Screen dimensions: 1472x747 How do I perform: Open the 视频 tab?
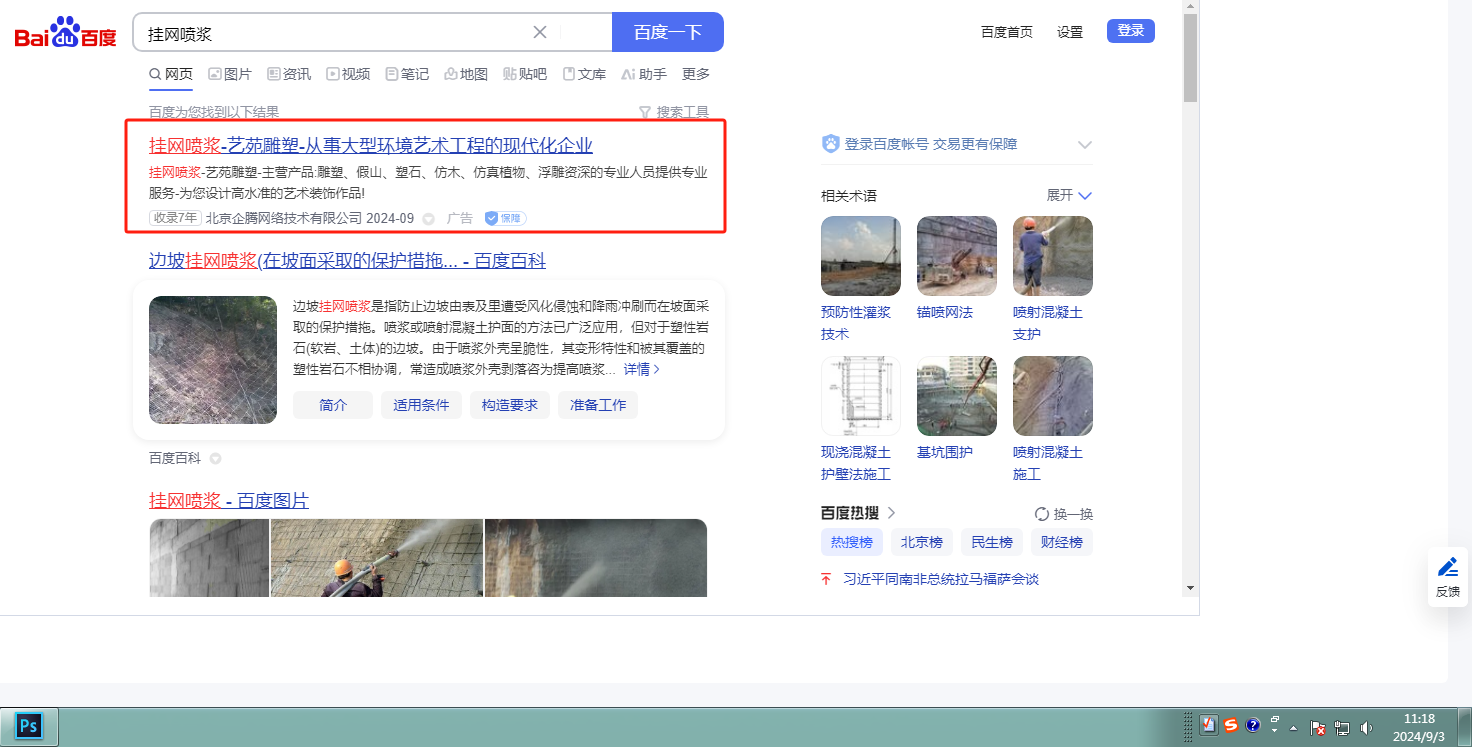point(348,74)
